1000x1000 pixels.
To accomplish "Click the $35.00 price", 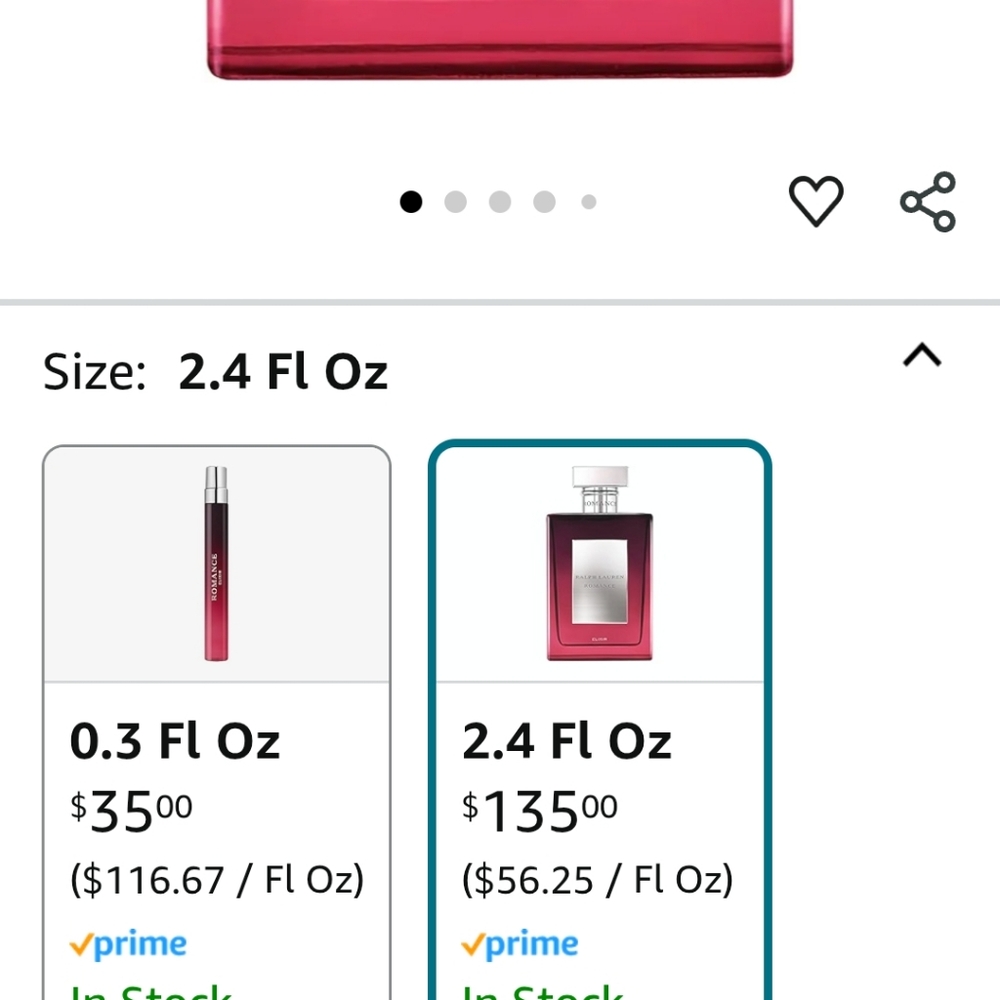I will pos(131,812).
